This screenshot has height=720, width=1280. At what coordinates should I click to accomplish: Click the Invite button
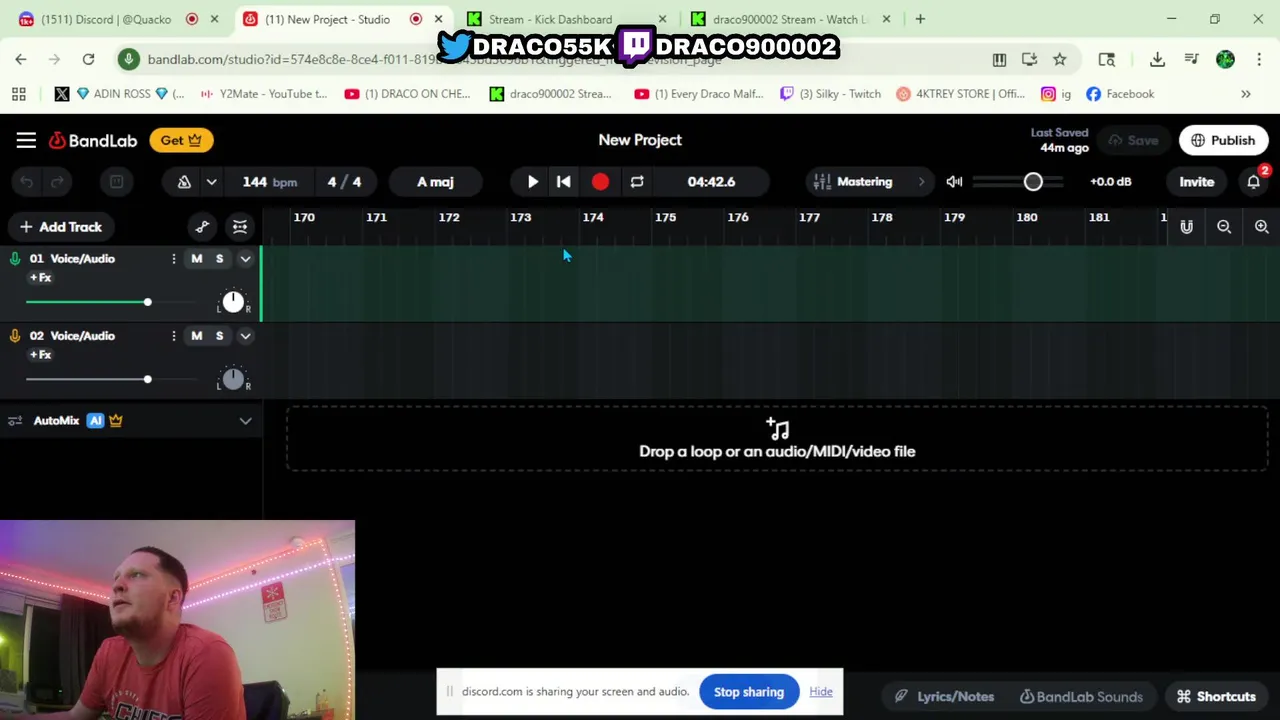click(1196, 182)
